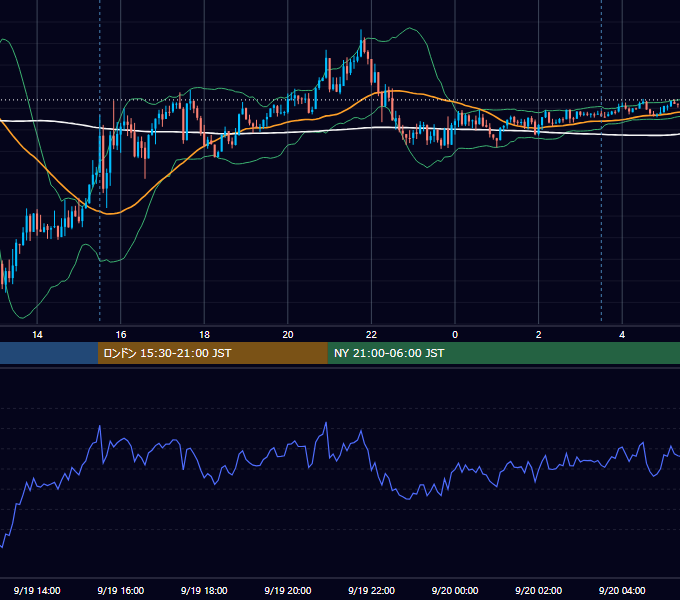Click the 16 hour axis label
This screenshot has height=600, width=680.
[x=121, y=335]
